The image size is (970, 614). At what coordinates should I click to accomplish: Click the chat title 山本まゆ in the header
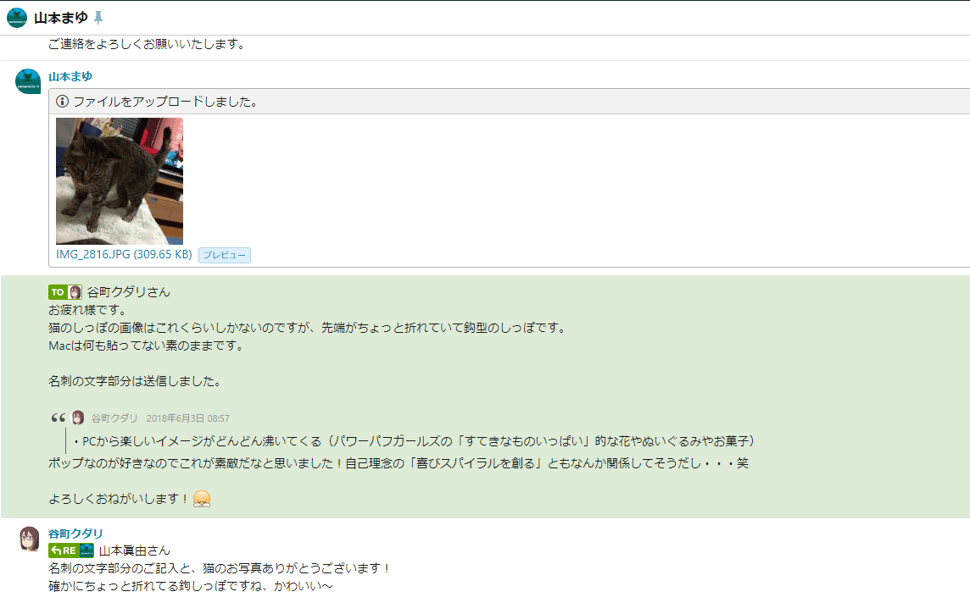click(x=61, y=18)
